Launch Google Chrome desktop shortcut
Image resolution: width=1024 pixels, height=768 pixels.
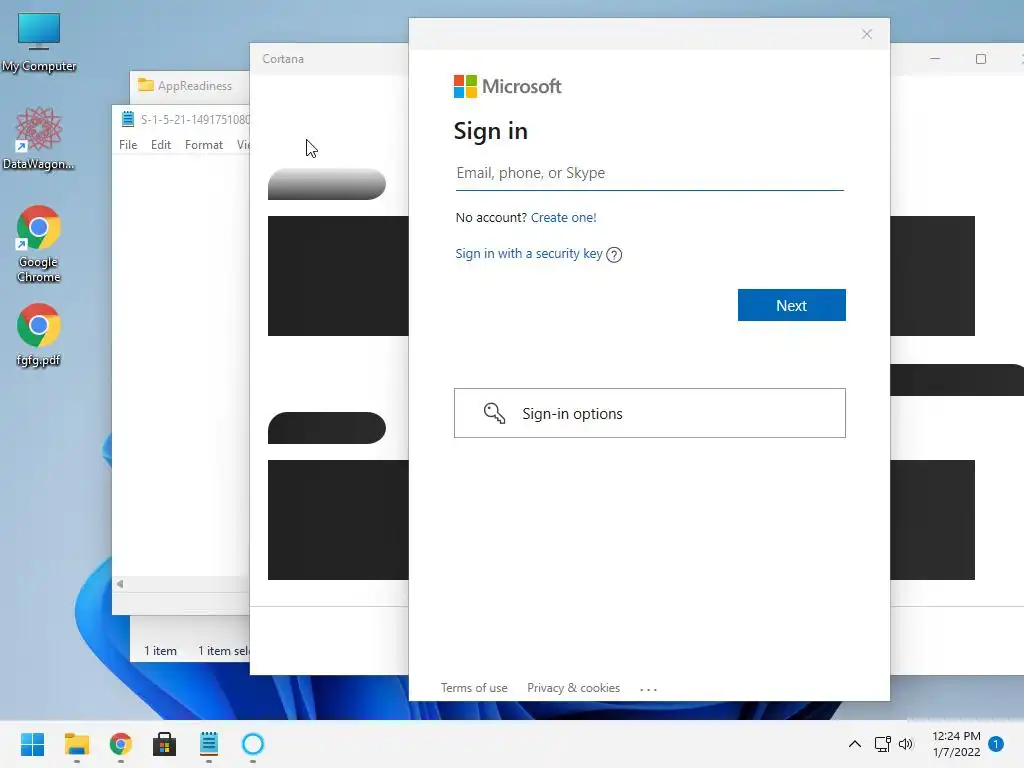[x=39, y=244]
